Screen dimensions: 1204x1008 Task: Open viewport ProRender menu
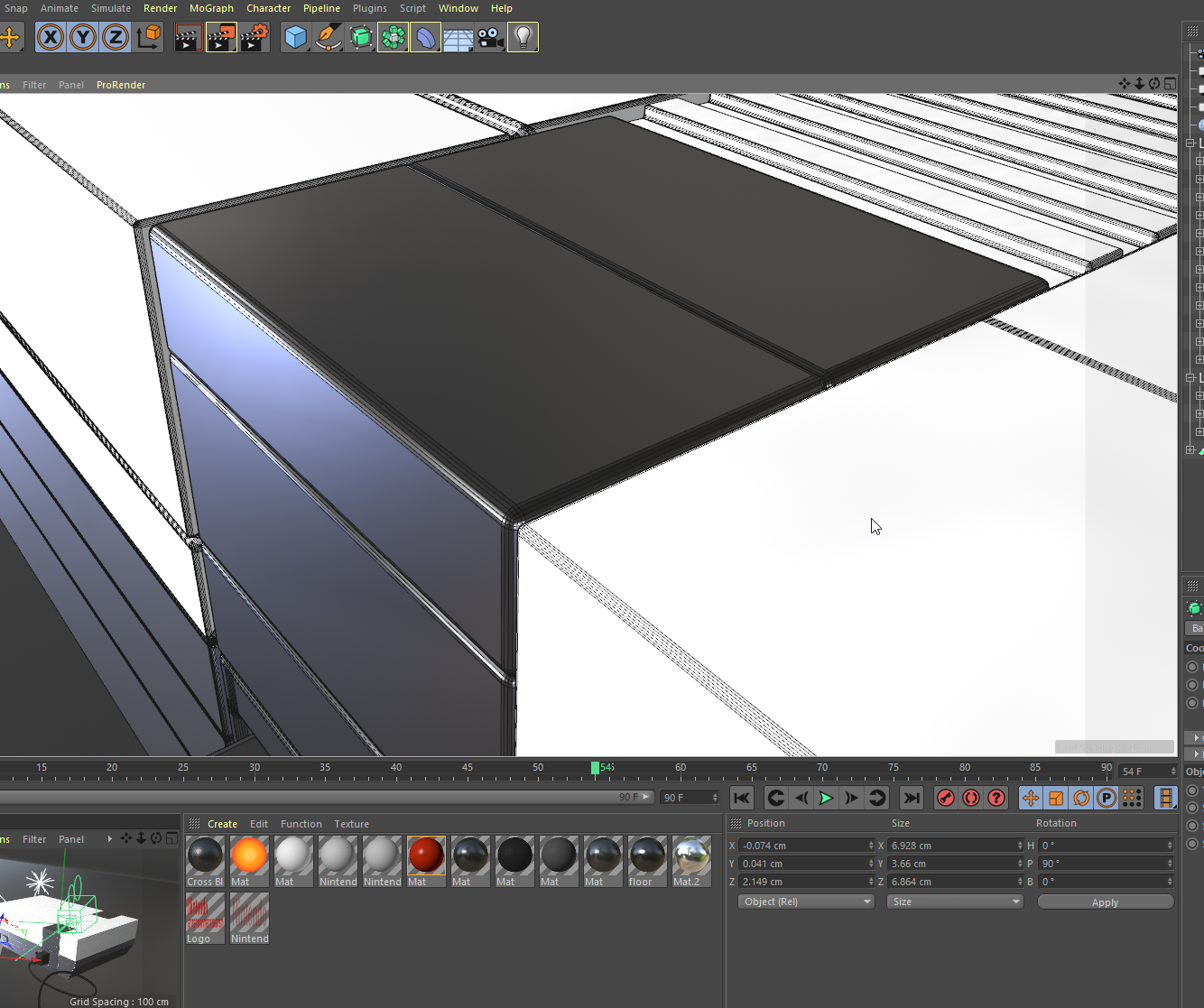[x=121, y=85]
